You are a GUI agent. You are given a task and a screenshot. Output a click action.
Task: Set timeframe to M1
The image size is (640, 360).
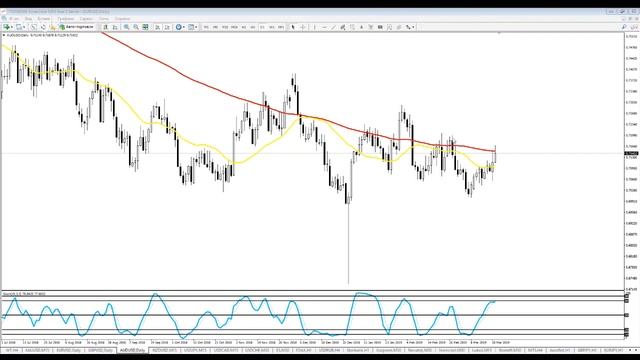(206, 27)
